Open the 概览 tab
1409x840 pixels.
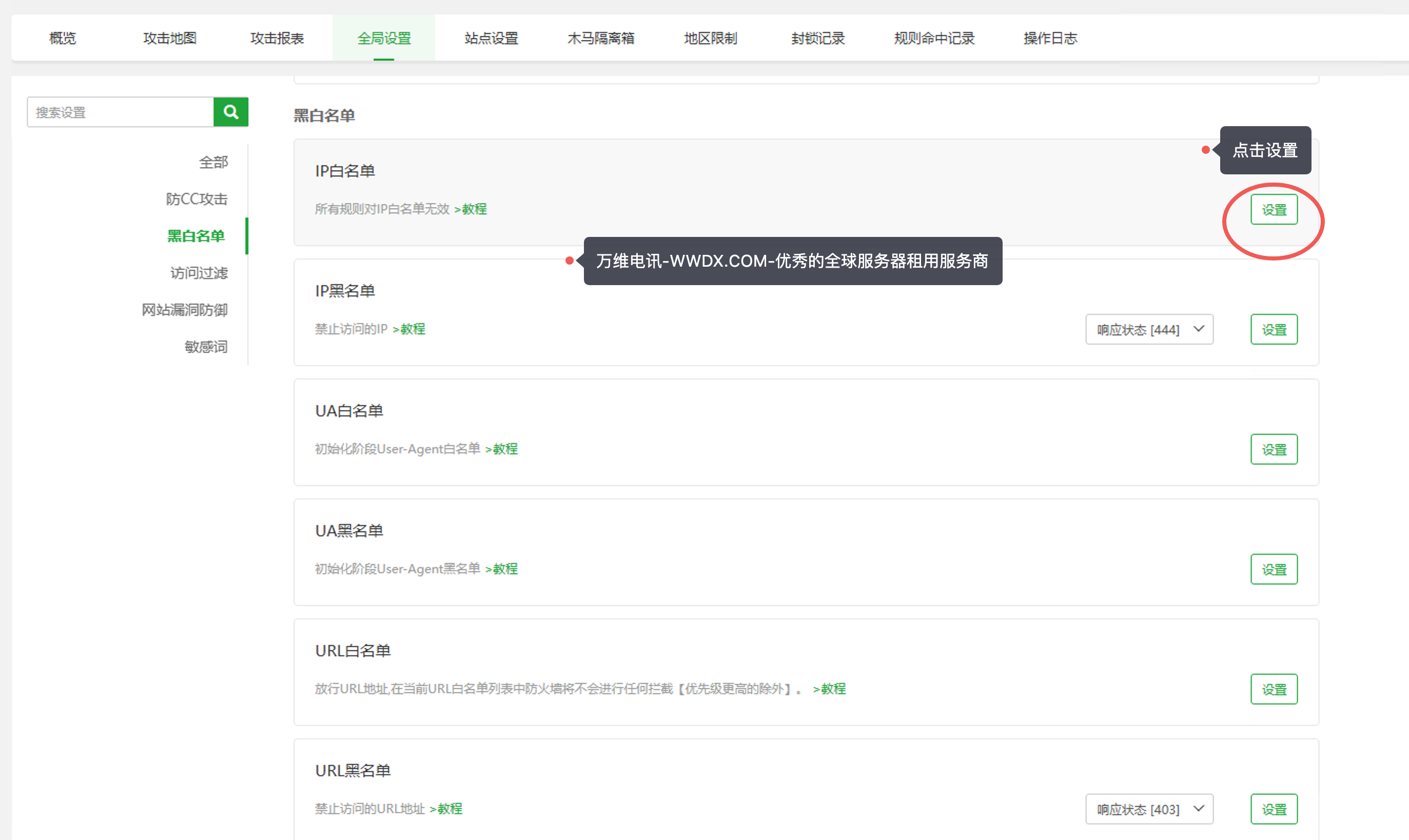coord(62,38)
